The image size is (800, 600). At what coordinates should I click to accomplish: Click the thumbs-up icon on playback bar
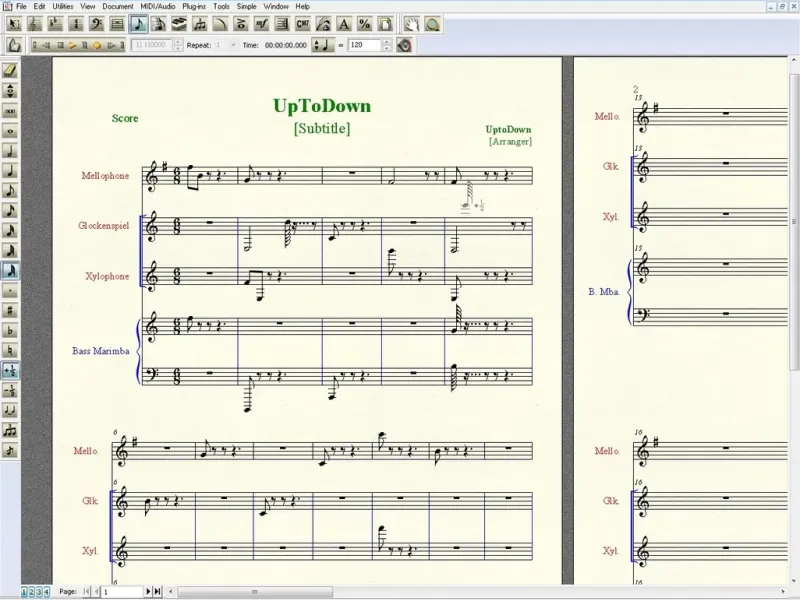[14, 45]
